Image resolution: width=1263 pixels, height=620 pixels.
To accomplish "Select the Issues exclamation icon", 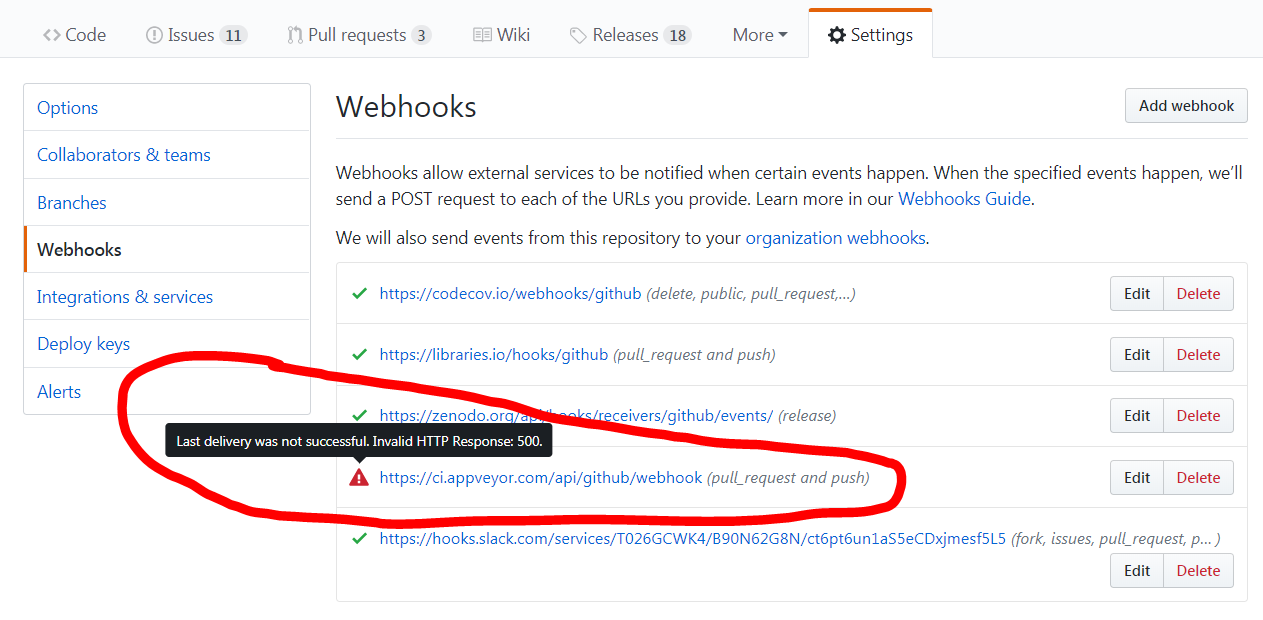I will point(153,34).
